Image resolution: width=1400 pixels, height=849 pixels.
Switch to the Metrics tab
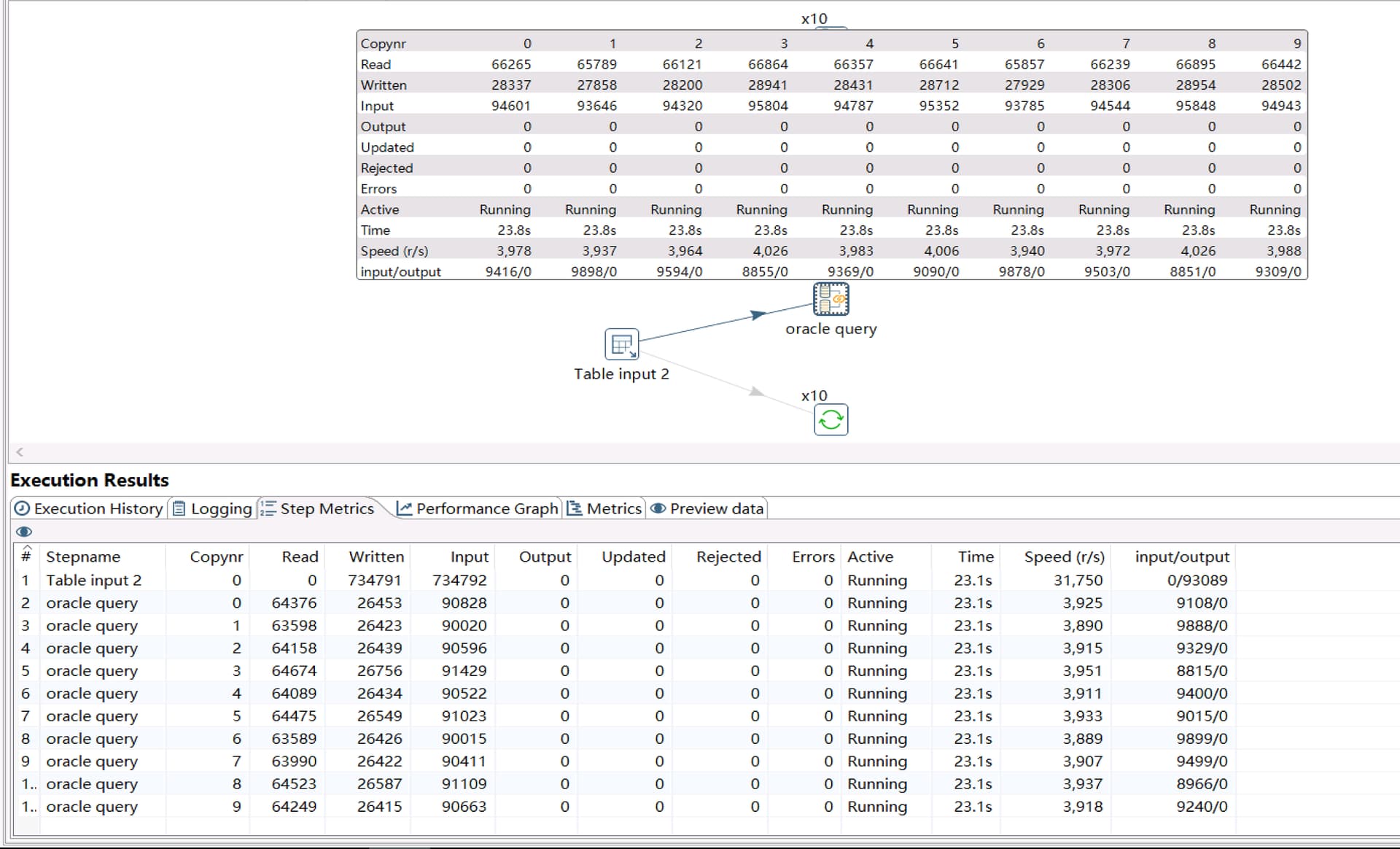604,508
